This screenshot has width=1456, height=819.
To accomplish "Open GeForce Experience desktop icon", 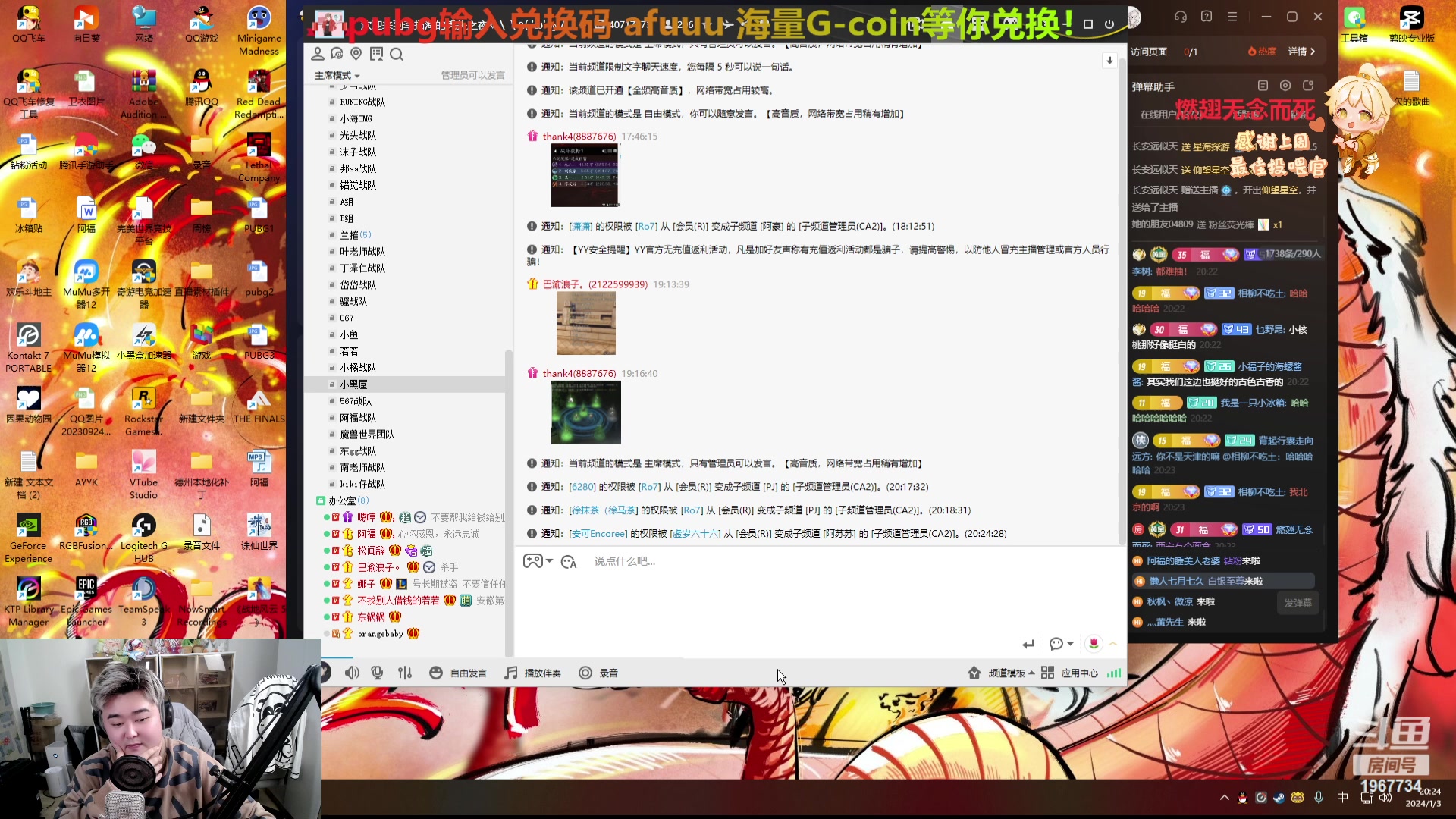I will 29,538.
